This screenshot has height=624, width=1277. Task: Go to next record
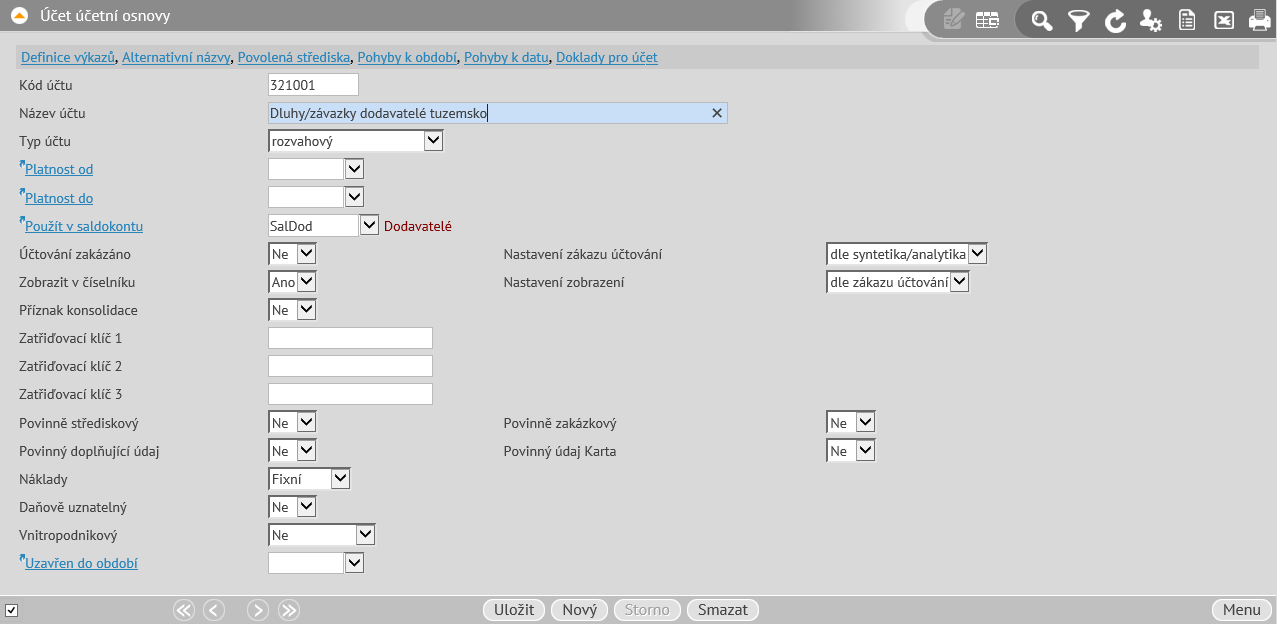pyautogui.click(x=258, y=610)
